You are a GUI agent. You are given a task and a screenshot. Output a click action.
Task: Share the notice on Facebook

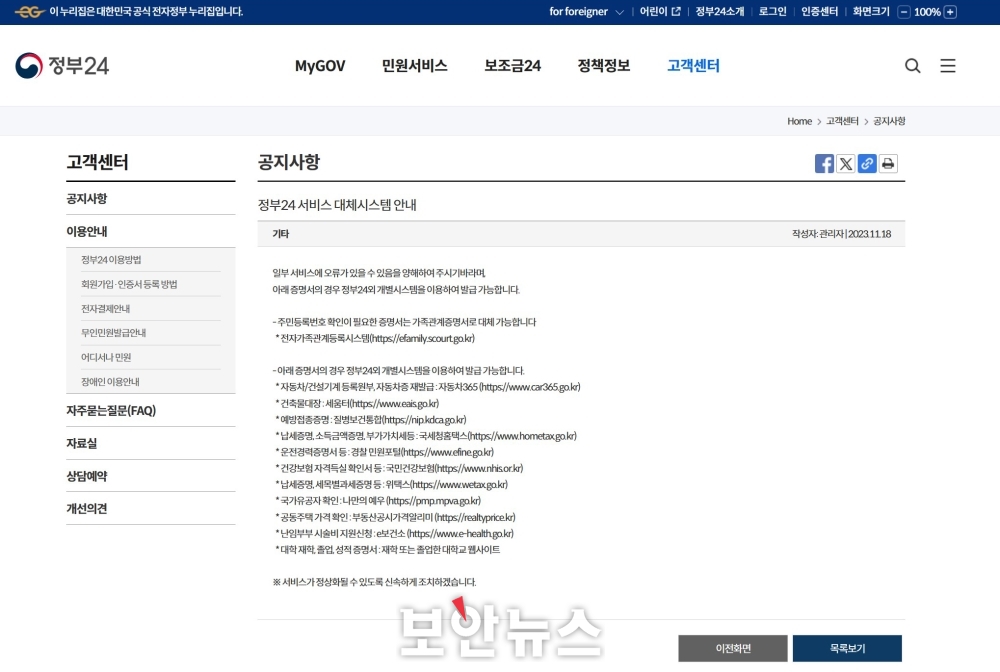tap(824, 164)
